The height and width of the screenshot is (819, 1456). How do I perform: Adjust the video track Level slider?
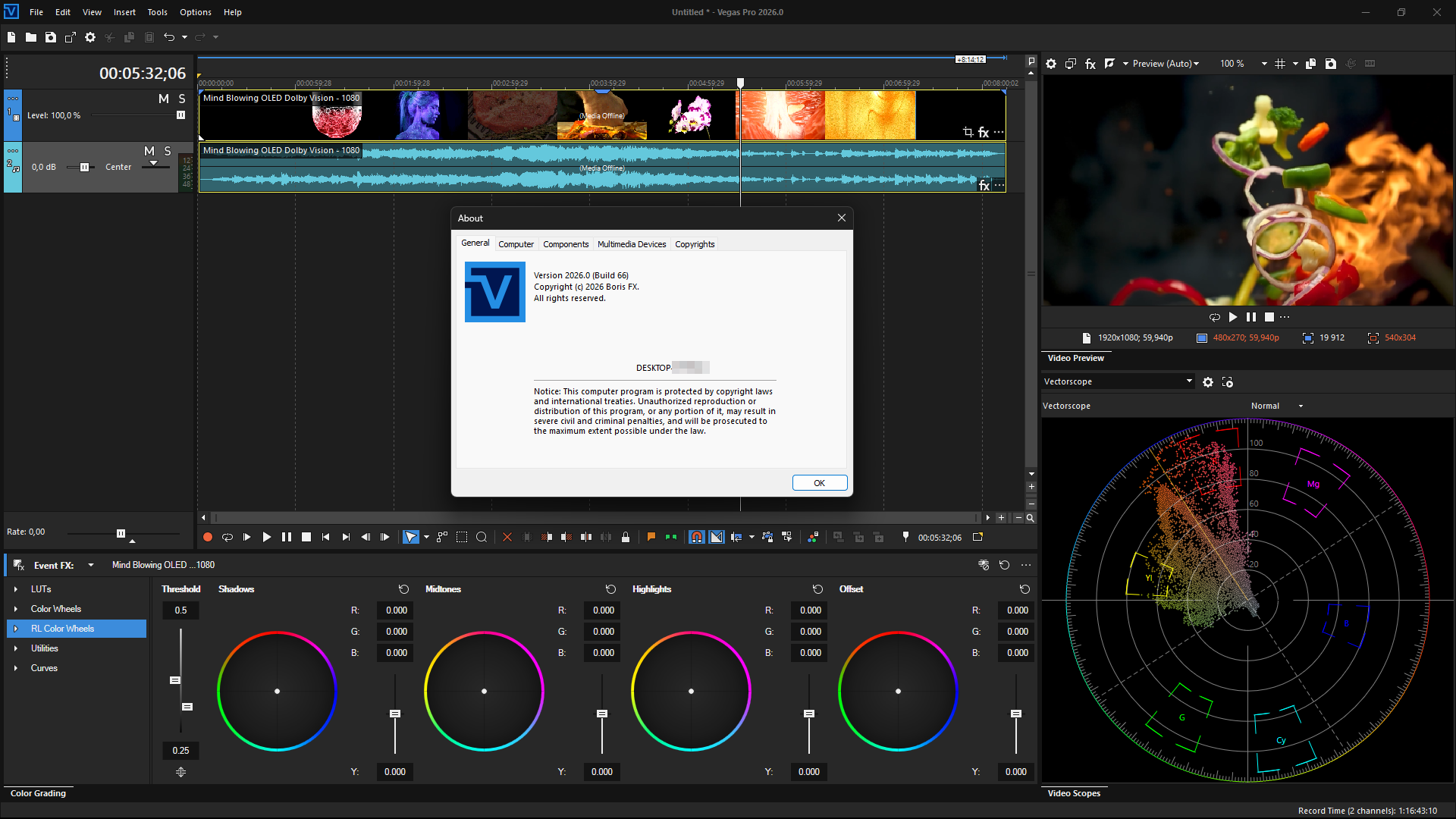(180, 115)
